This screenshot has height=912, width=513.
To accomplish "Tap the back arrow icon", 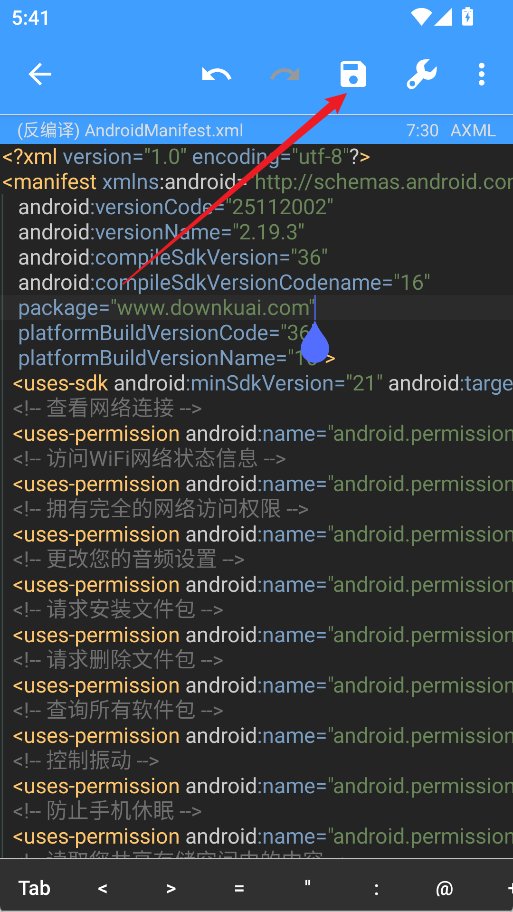I will 40,74.
